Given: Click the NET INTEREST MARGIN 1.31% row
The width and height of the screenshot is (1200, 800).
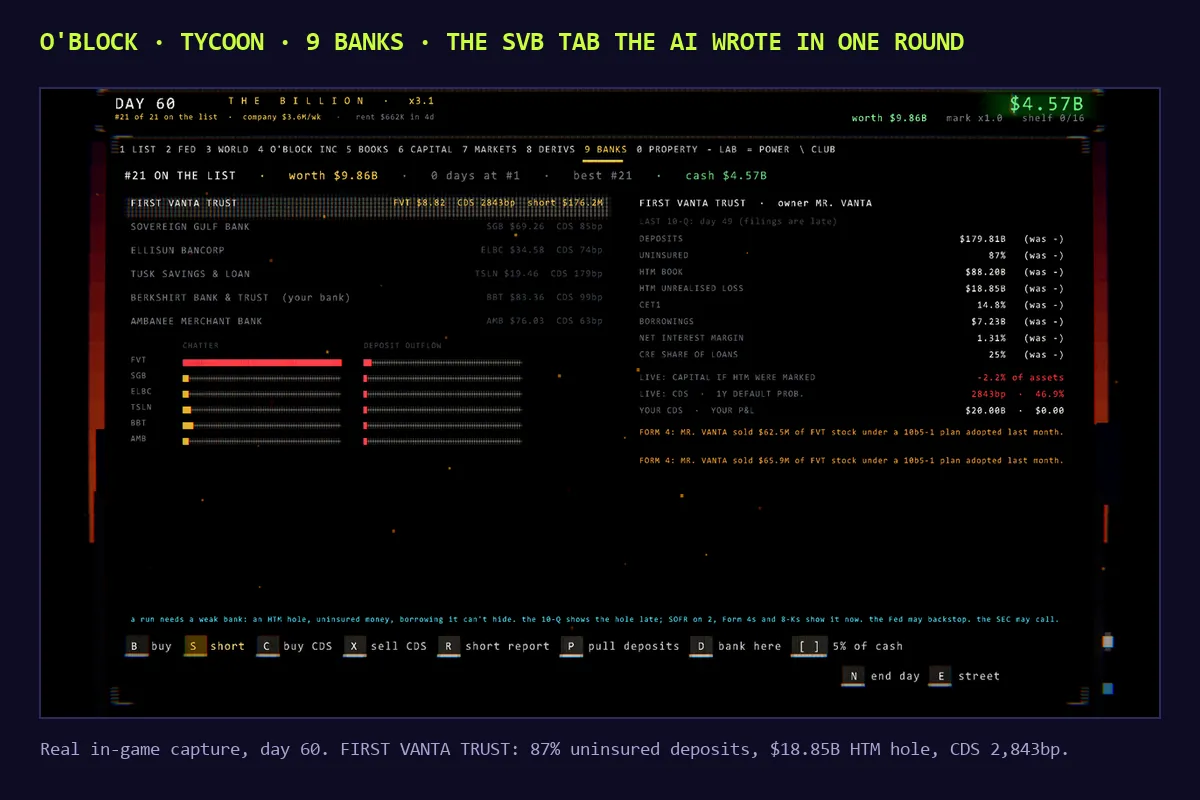Looking at the screenshot, I should tap(851, 338).
